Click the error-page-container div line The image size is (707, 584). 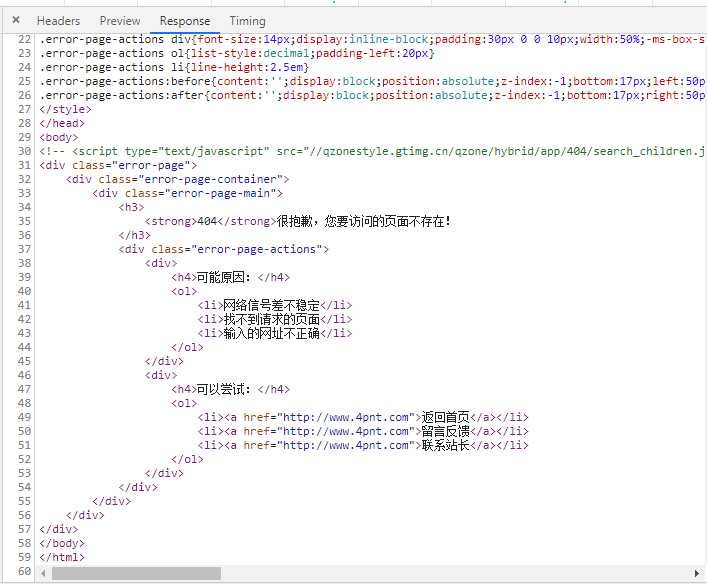[x=178, y=179]
